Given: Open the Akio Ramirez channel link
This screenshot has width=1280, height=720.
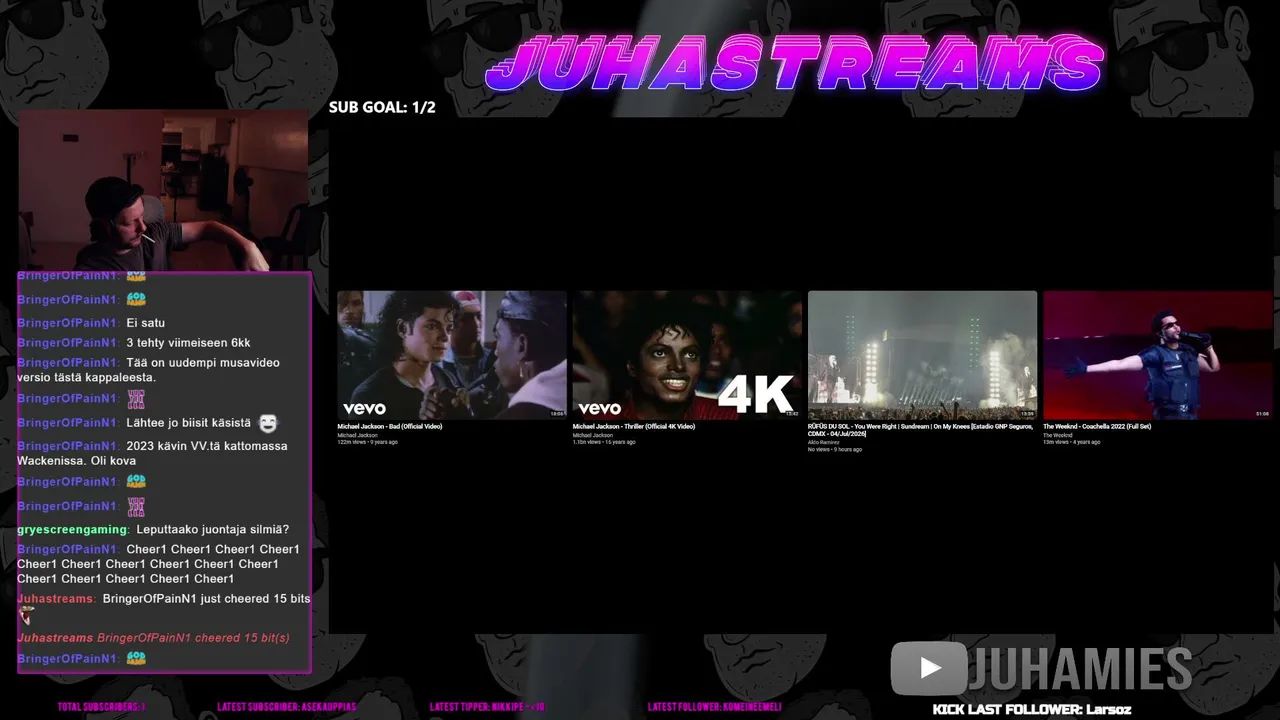Looking at the screenshot, I should click(824, 442).
